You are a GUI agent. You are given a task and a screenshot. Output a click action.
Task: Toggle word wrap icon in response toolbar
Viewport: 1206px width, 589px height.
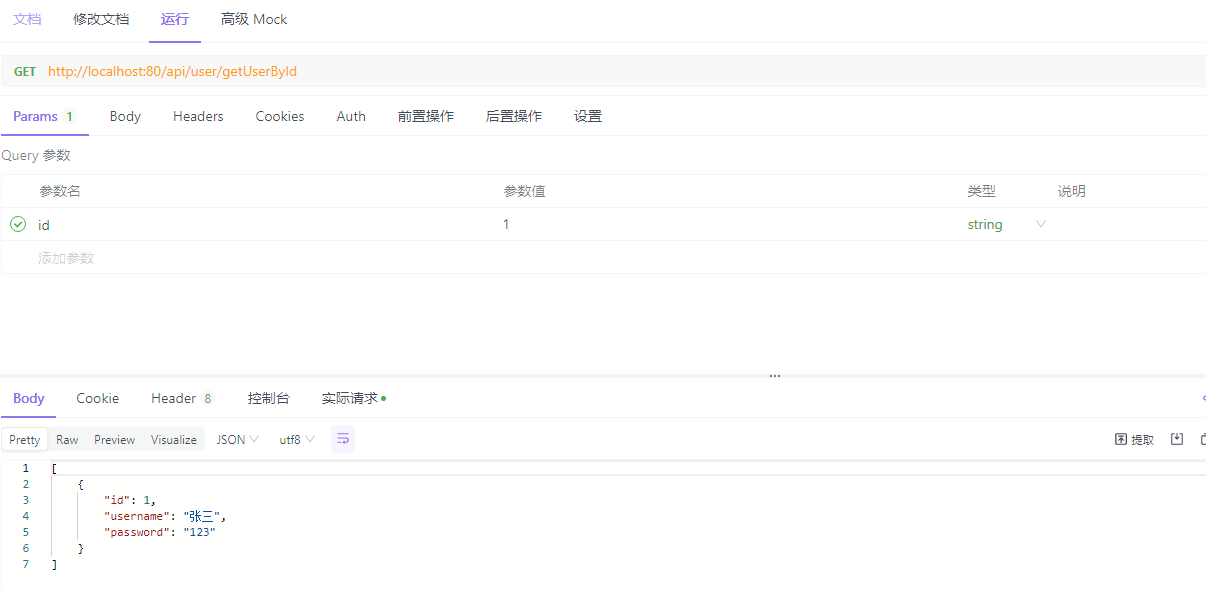click(x=343, y=439)
